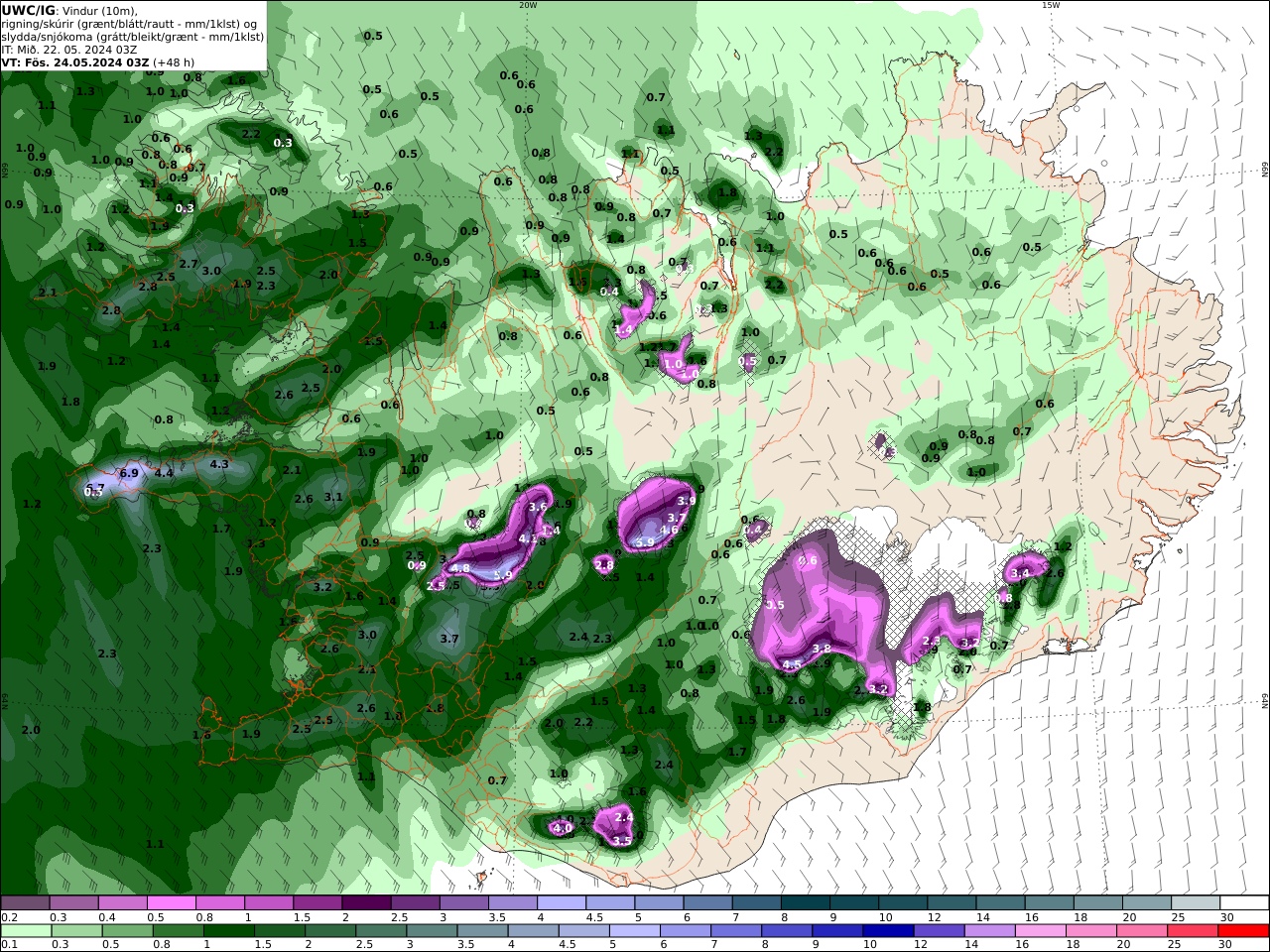The image size is (1270, 952).
Task: Click the '3.4' value in the purple area
Action: point(1020,573)
